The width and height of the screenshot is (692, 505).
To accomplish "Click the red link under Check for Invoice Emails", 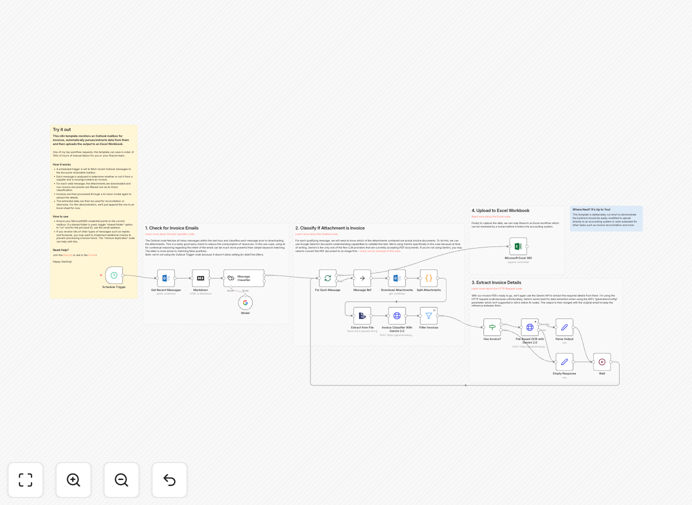I will [170, 234].
